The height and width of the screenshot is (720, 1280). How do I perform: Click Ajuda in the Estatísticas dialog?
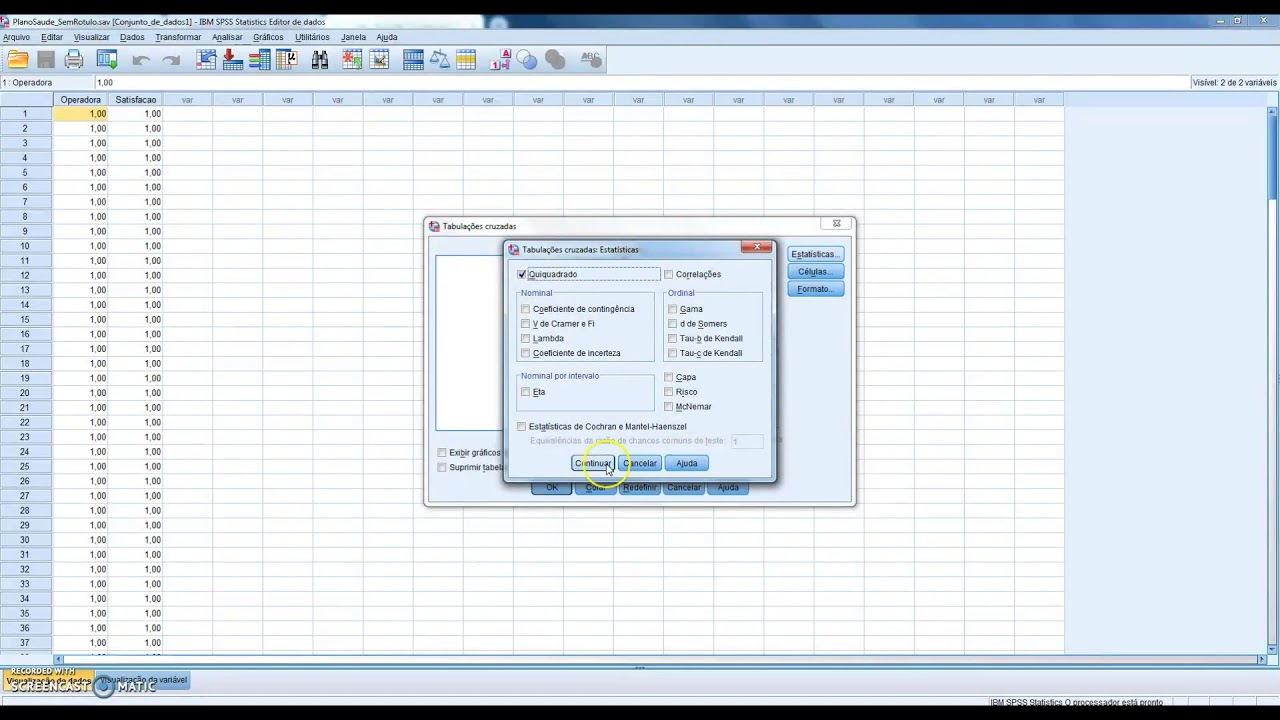(x=687, y=463)
